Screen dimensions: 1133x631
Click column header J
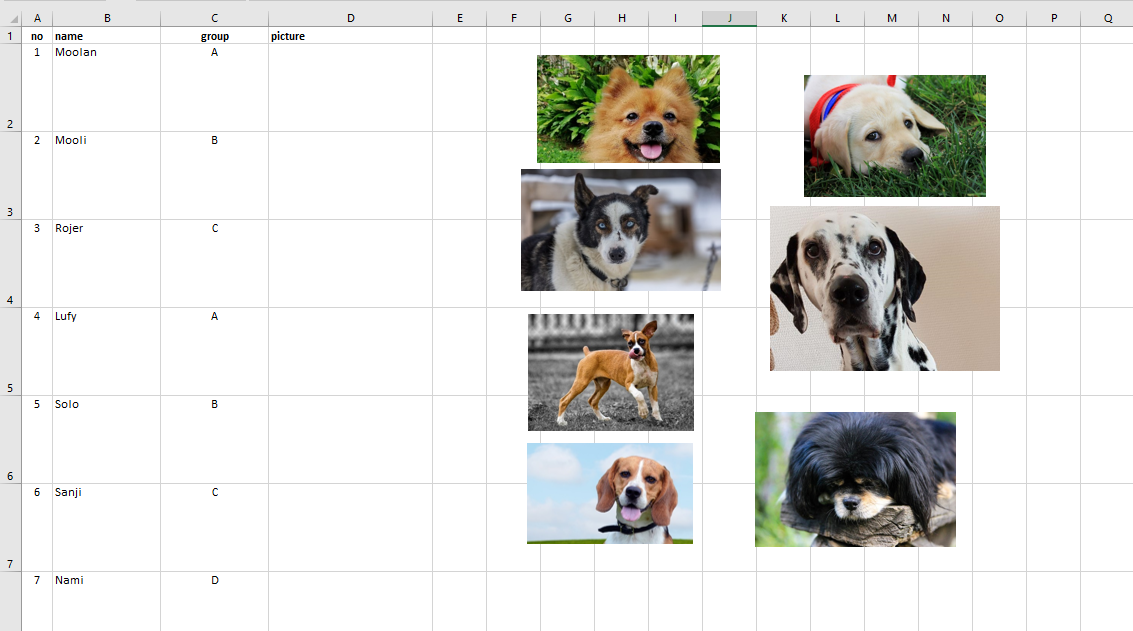(729, 18)
